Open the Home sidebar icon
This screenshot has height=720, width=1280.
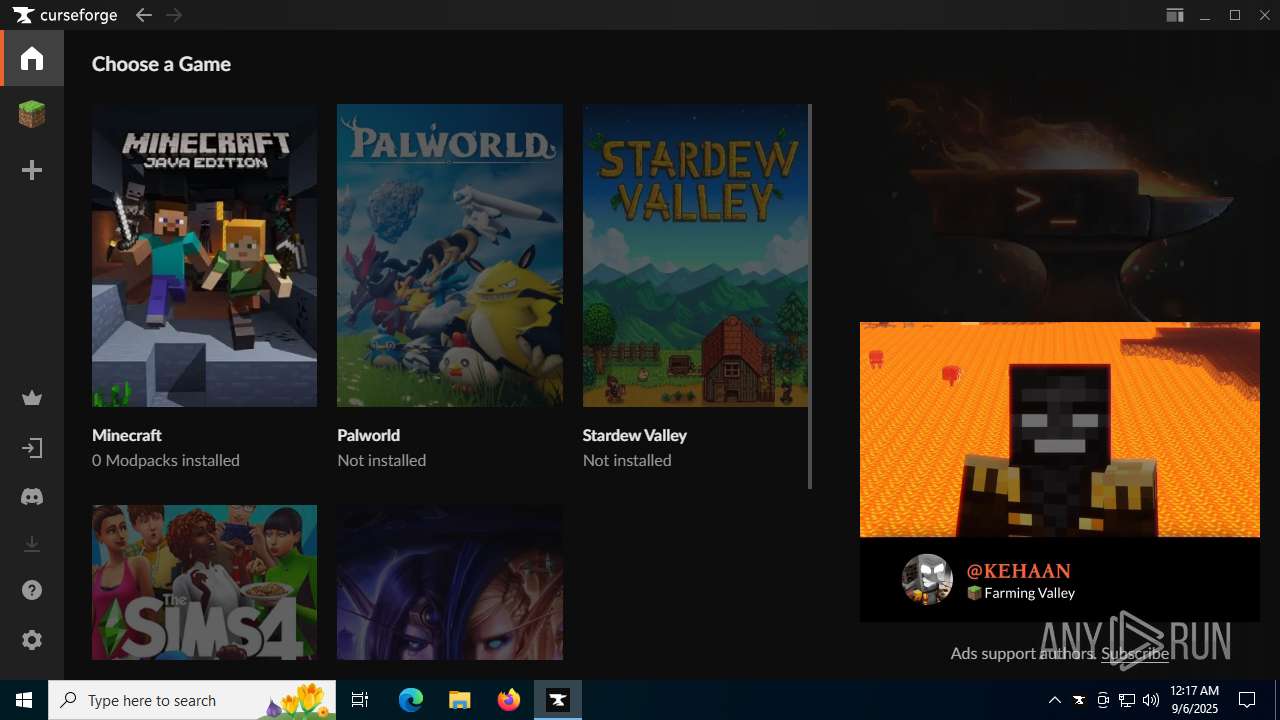coord(32,58)
